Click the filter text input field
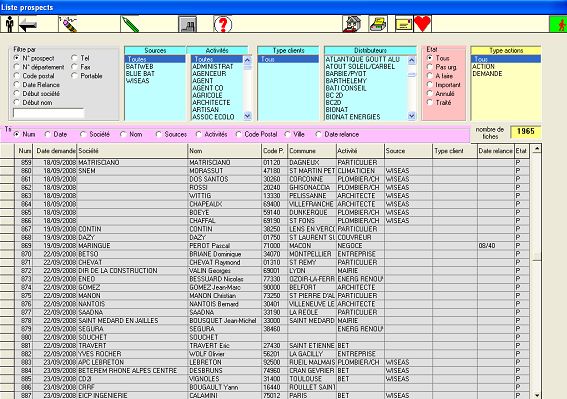This screenshot has width=567, height=399. (x=49, y=113)
